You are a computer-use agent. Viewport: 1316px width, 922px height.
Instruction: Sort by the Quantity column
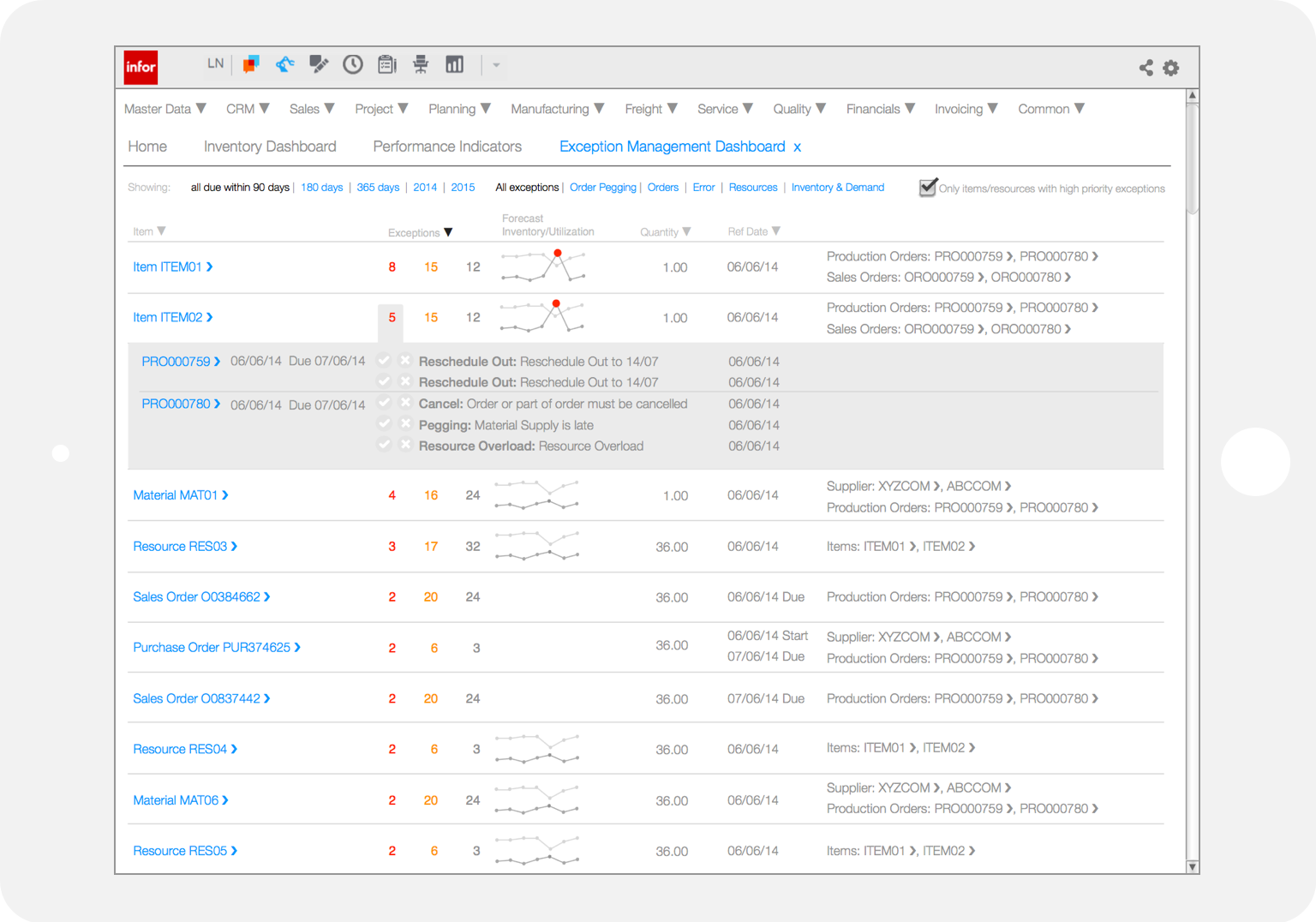[x=665, y=231]
